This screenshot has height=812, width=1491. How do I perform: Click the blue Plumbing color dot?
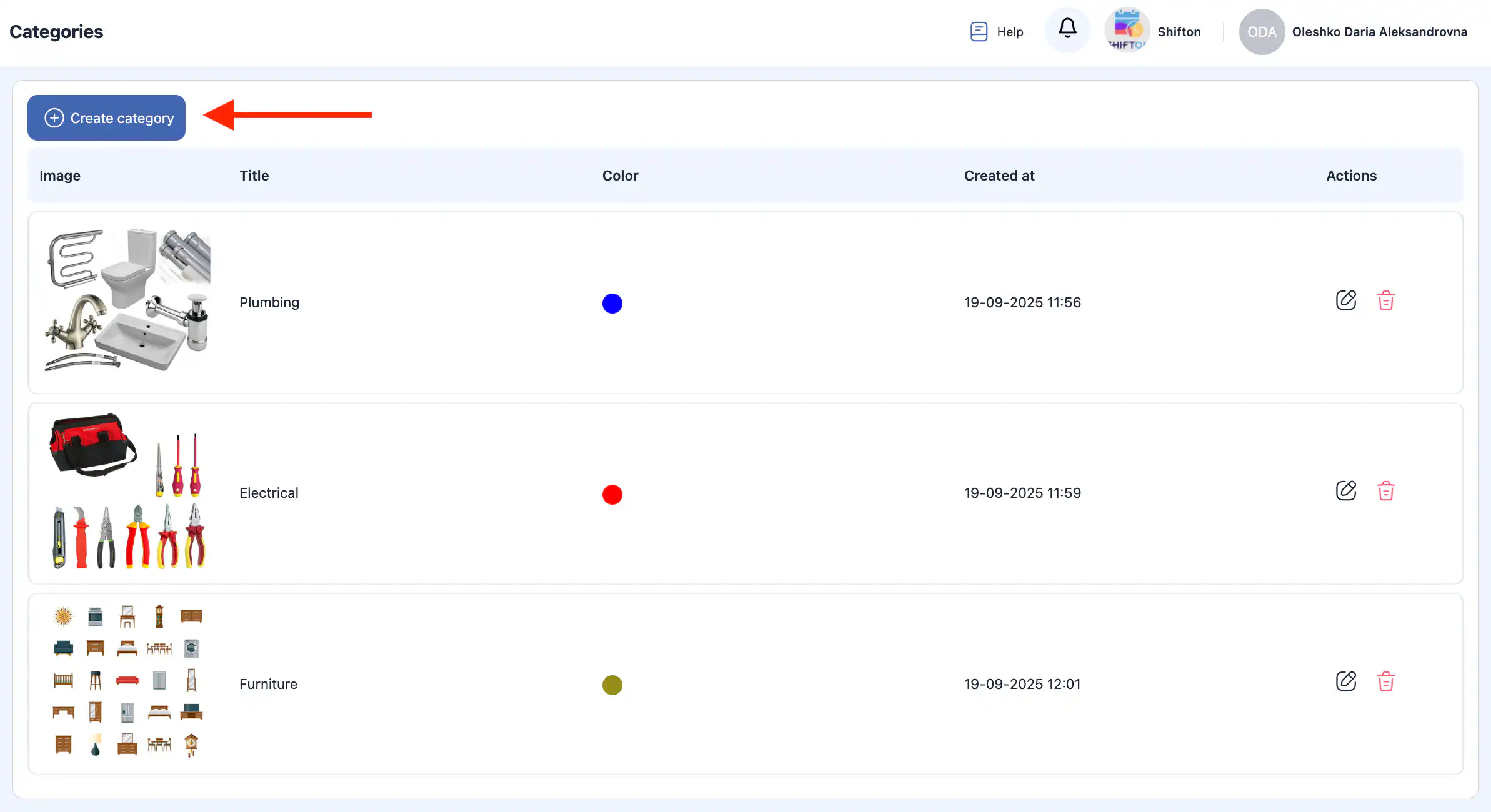tap(612, 304)
